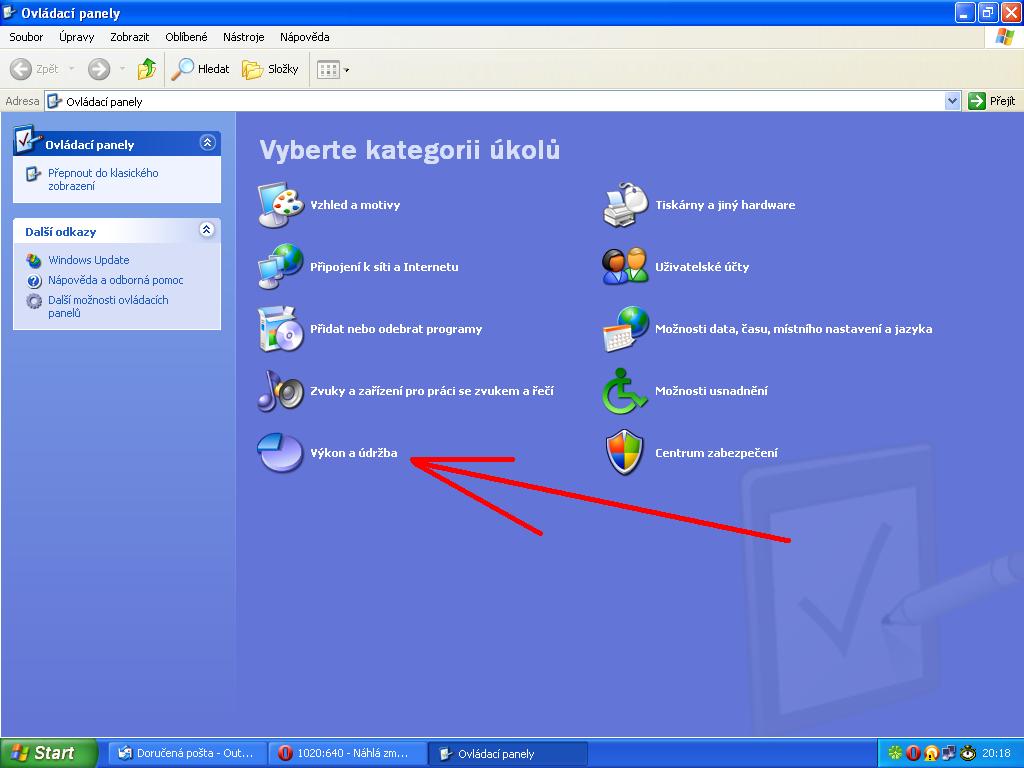The image size is (1024, 768).
Task: Click the network computers tray icon
Action: (949, 753)
